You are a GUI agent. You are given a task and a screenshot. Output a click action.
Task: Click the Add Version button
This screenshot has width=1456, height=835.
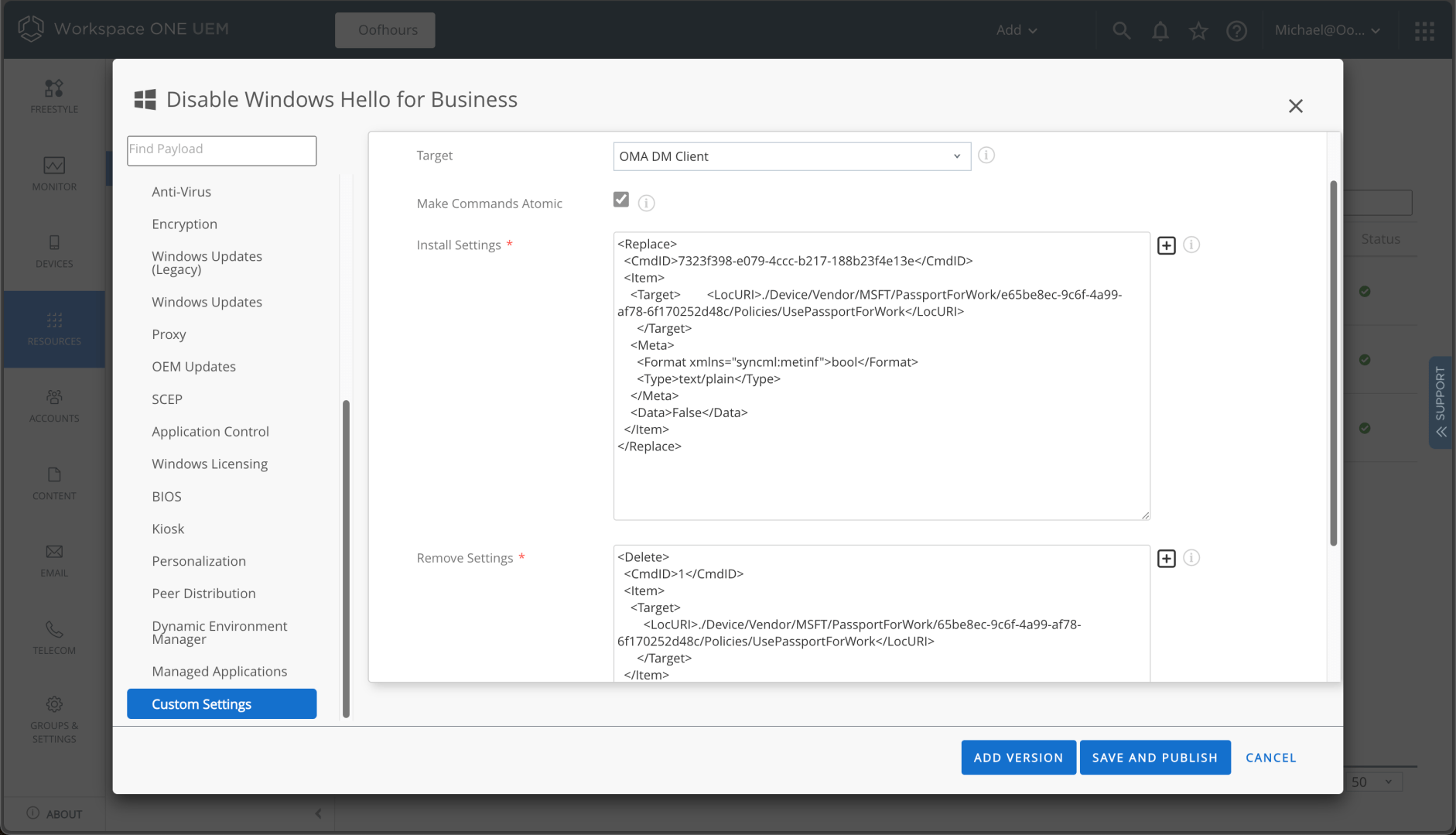pyautogui.click(x=1018, y=758)
